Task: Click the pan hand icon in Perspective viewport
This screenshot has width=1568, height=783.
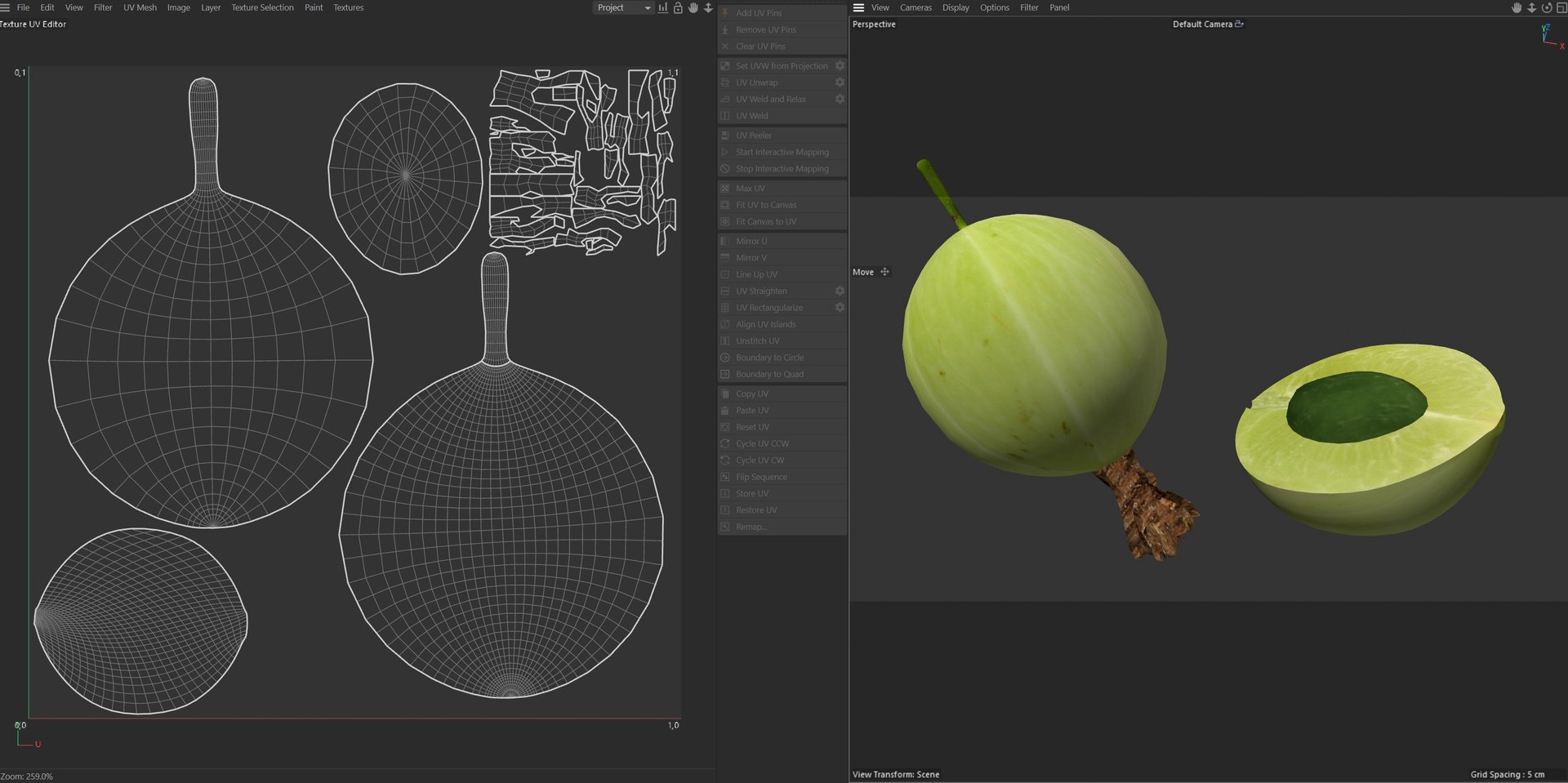Action: 1517,7
